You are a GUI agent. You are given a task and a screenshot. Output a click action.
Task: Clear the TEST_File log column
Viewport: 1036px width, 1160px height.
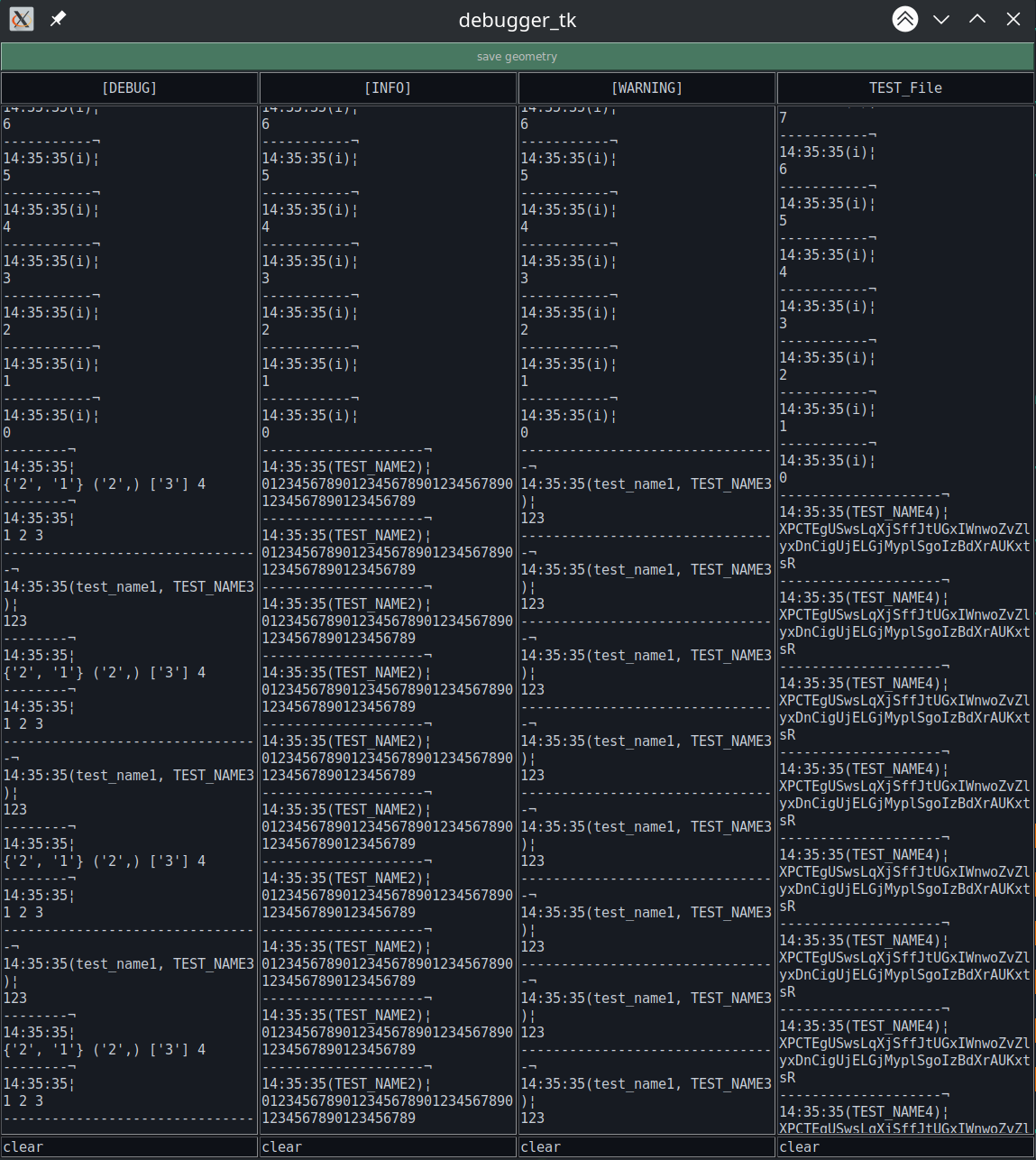(x=905, y=1147)
